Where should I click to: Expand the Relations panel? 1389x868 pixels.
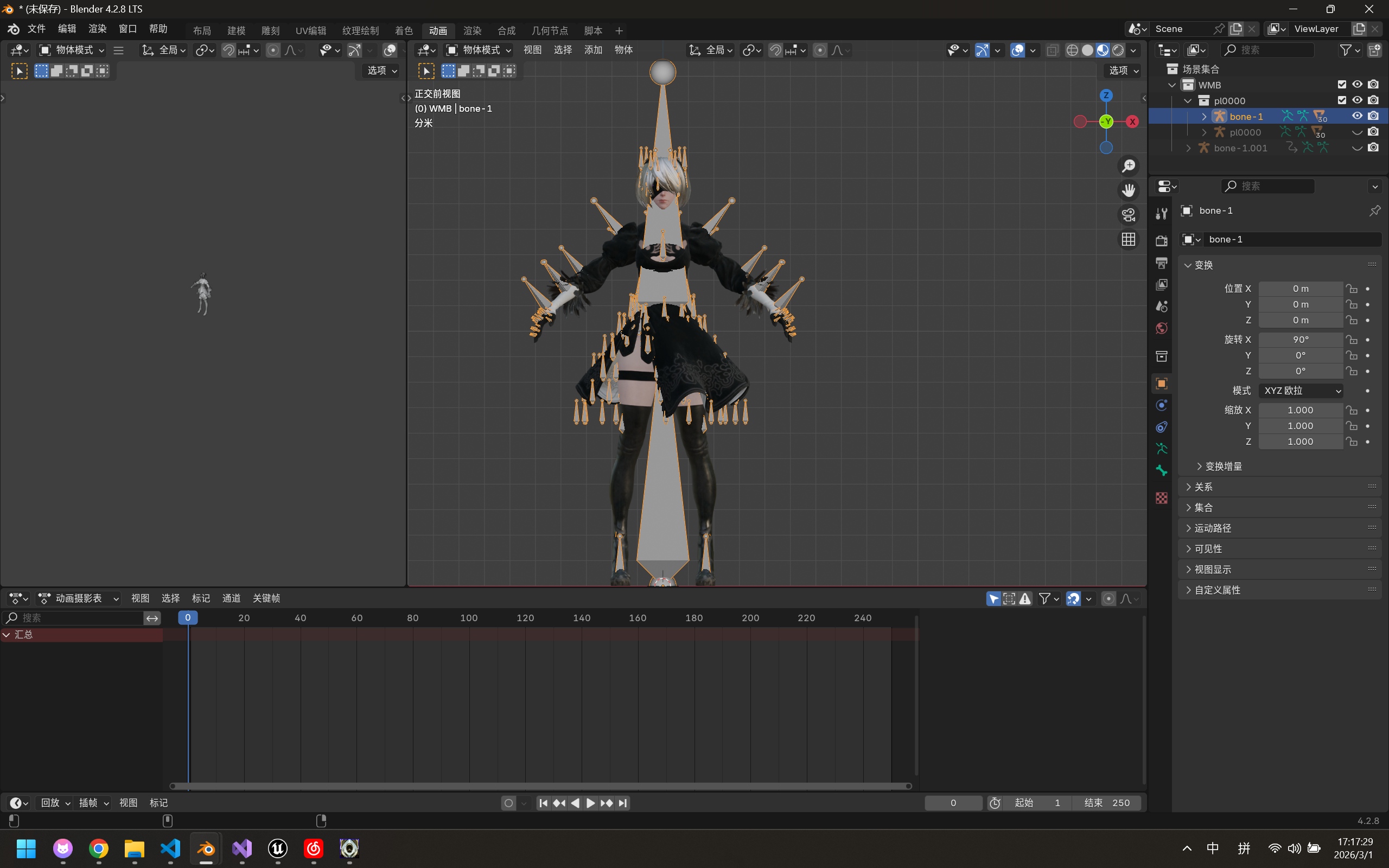(1203, 487)
